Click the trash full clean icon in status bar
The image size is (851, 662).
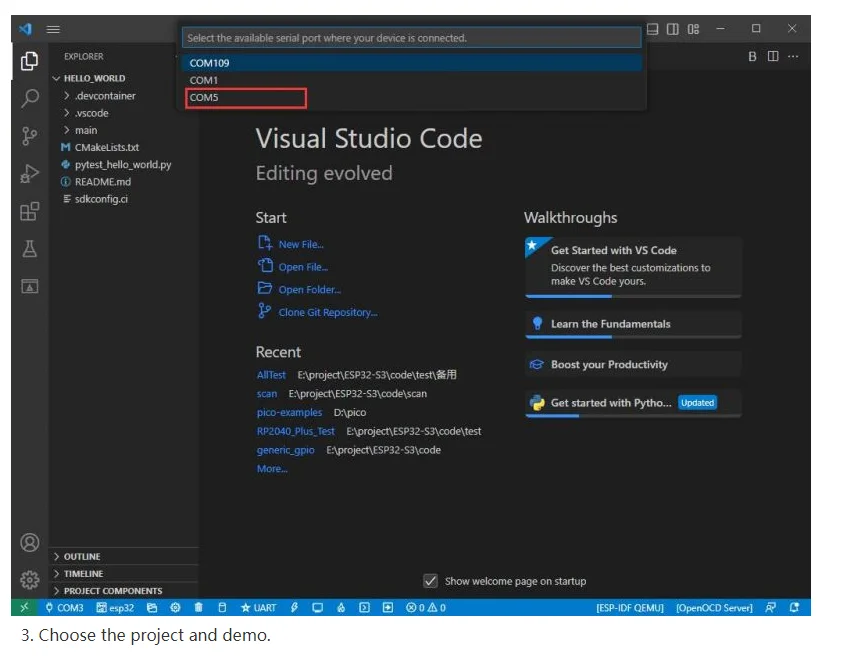[199, 608]
